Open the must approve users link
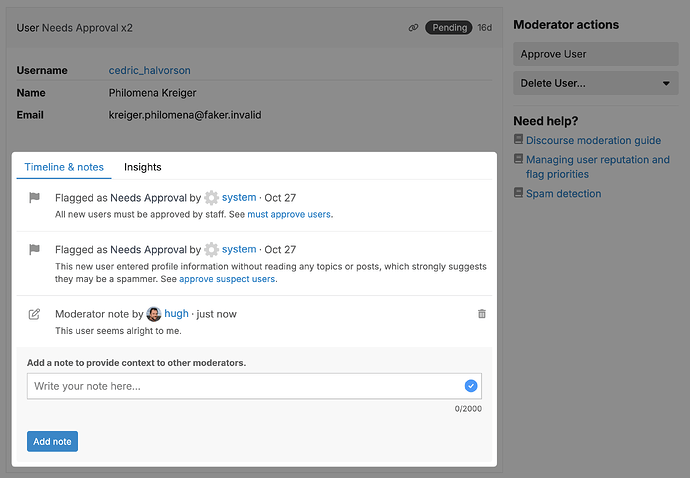Viewport: 690px width, 478px height. pos(289,214)
